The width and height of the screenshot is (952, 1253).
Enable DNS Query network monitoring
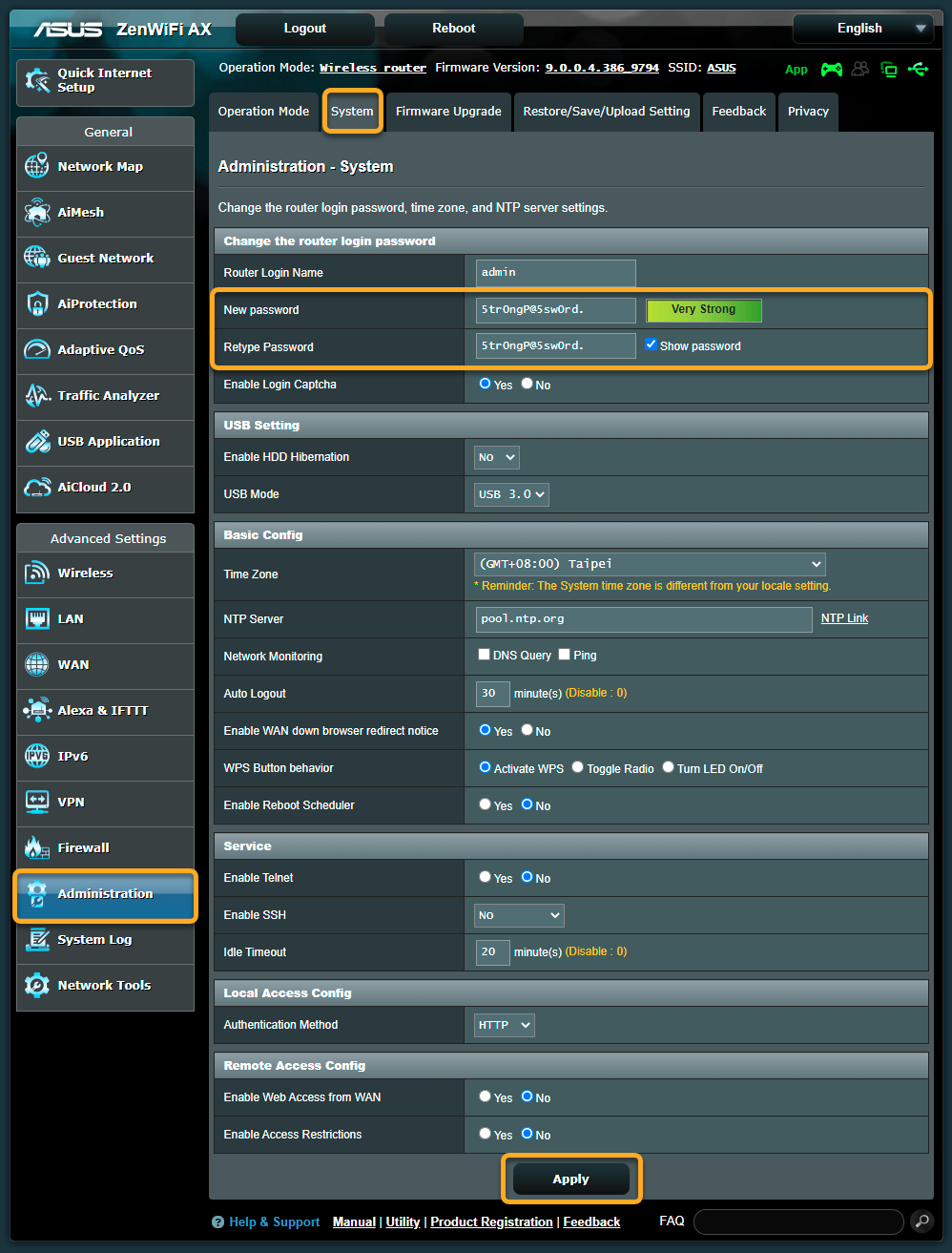484,655
